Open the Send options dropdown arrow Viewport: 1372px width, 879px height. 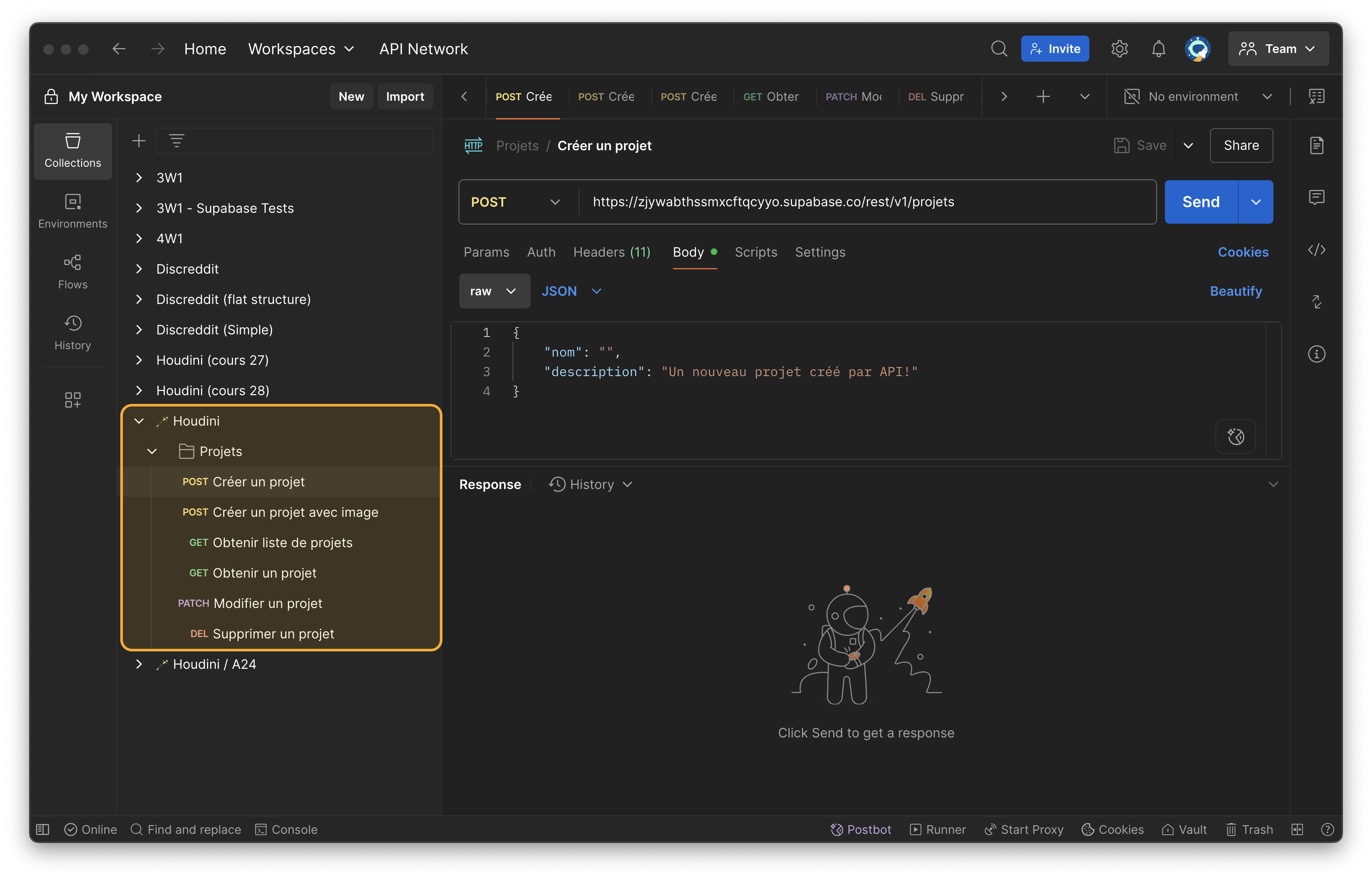tap(1255, 202)
